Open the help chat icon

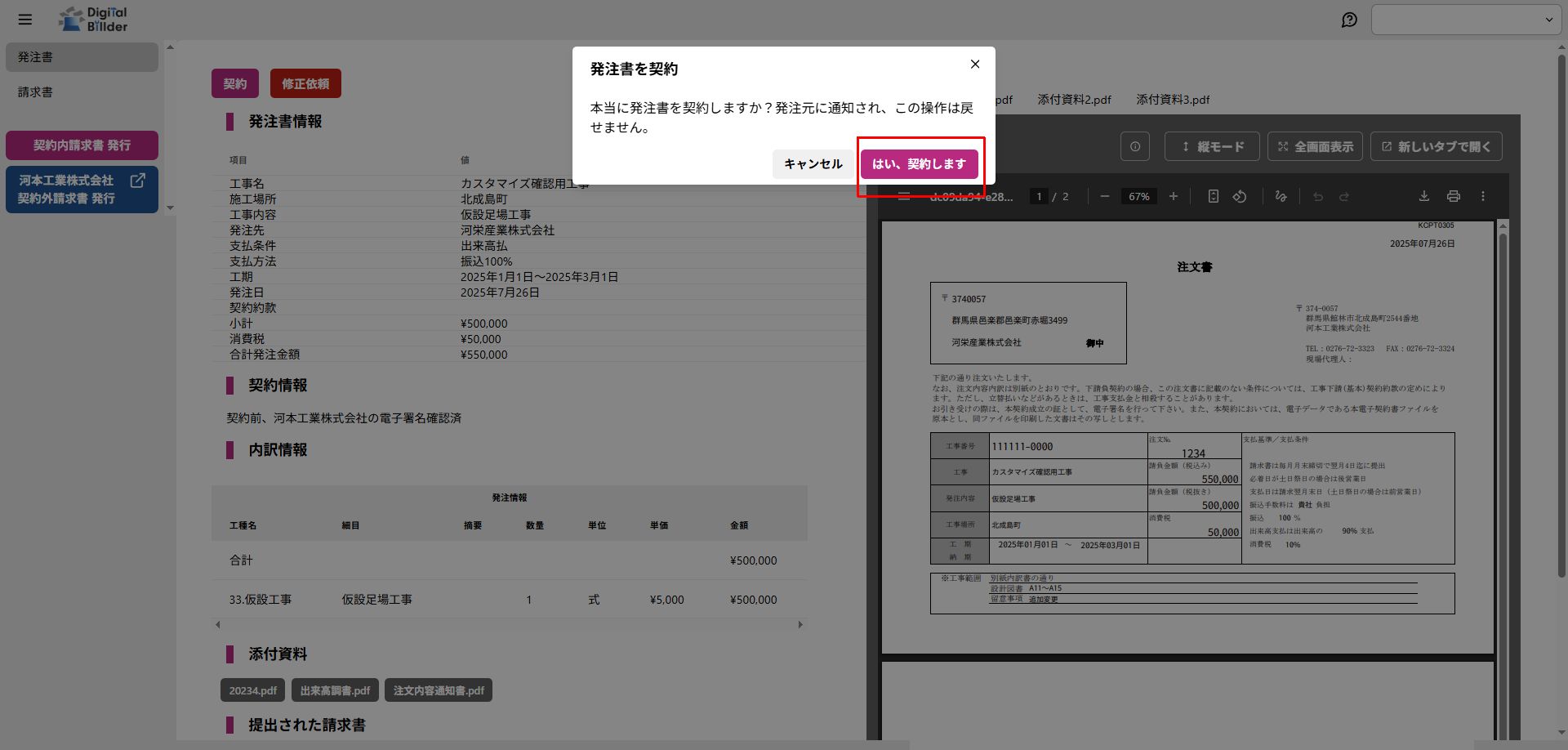tap(1349, 20)
